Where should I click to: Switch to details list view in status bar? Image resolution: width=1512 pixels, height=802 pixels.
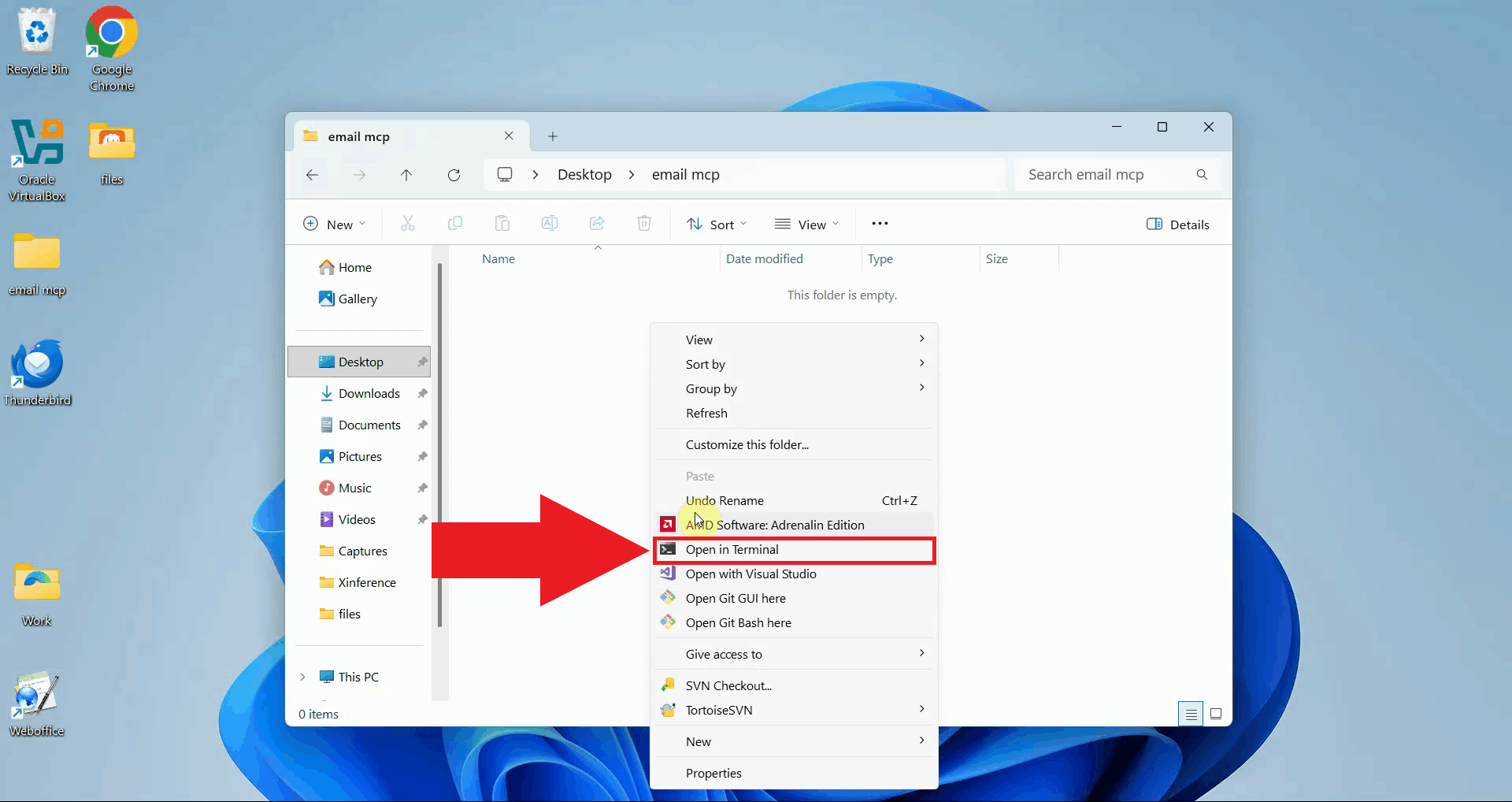1191,714
